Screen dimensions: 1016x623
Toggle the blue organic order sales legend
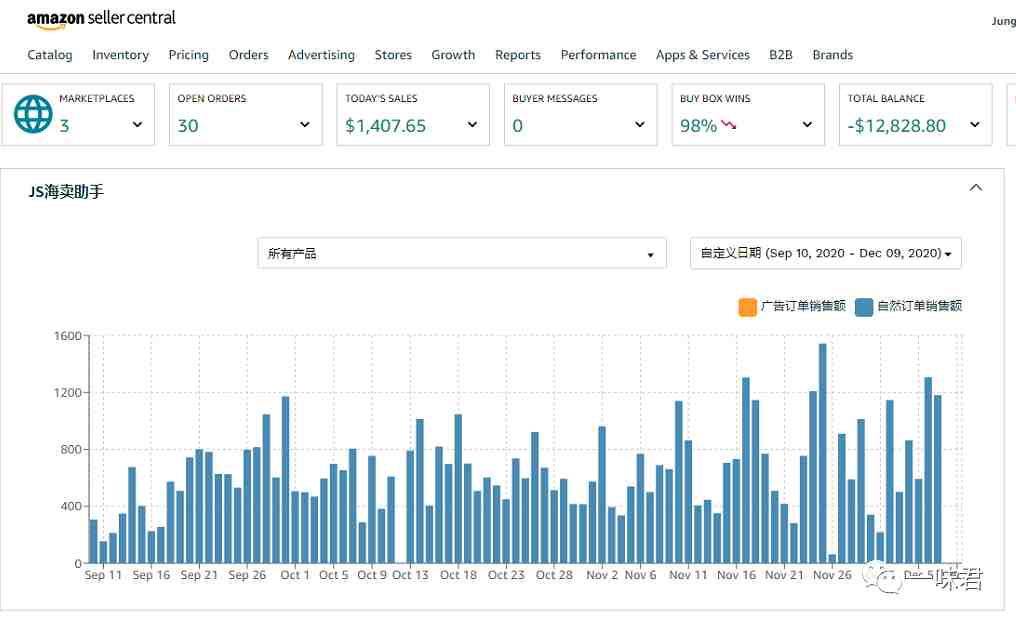[864, 307]
